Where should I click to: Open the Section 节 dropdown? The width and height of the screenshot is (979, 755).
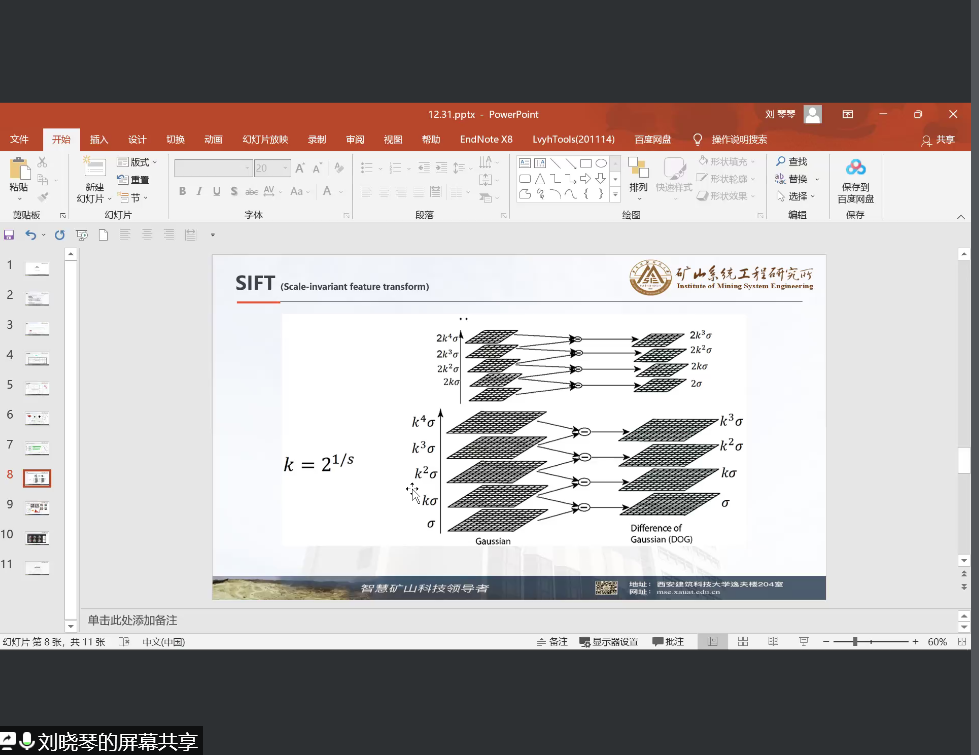click(x=133, y=198)
